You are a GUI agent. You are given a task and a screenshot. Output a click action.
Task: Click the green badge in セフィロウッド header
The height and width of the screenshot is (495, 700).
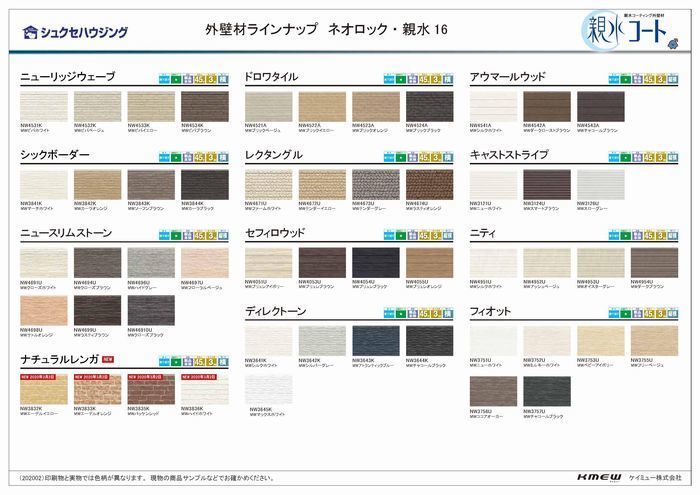click(401, 235)
